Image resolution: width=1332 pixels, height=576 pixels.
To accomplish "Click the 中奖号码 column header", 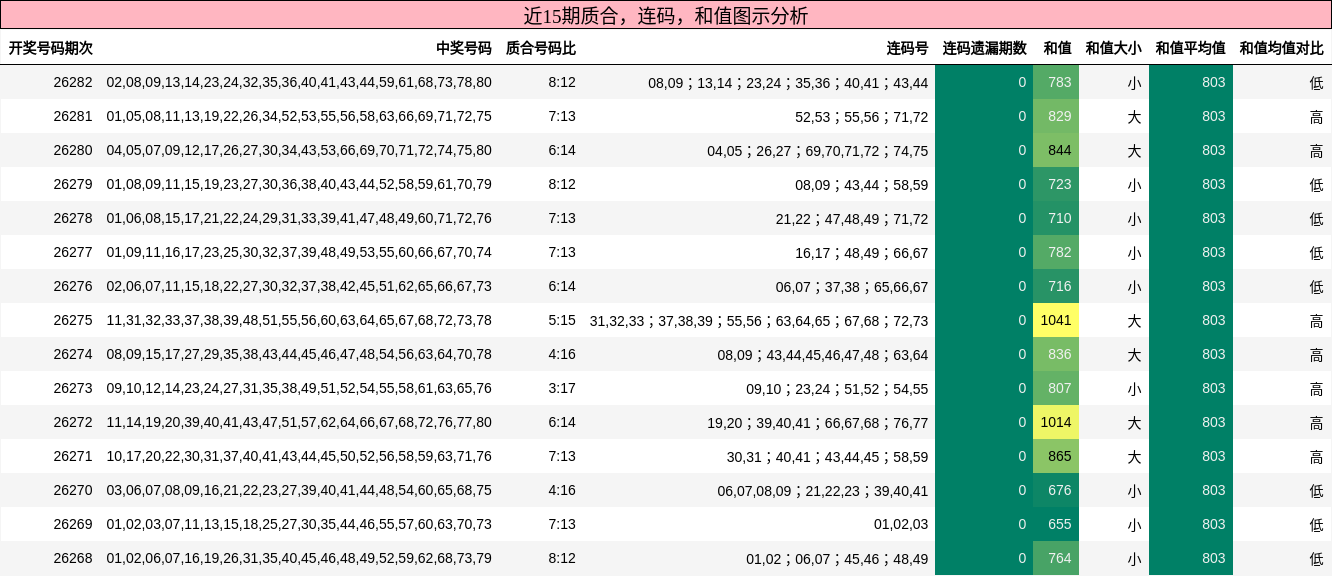I will pos(464,48).
